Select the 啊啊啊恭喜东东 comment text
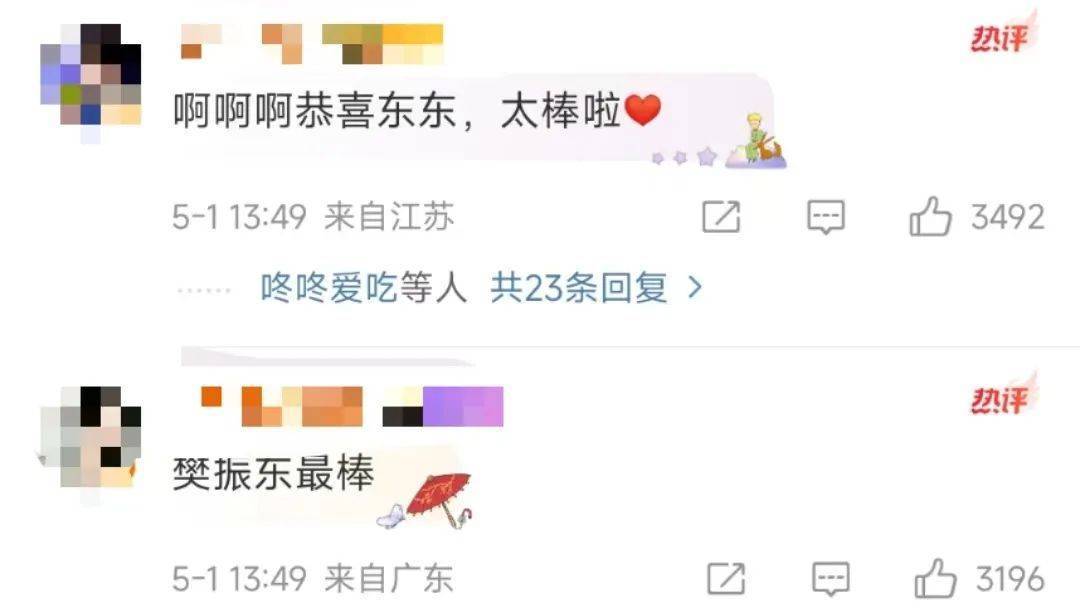The width and height of the screenshot is (1080, 614). 417,110
